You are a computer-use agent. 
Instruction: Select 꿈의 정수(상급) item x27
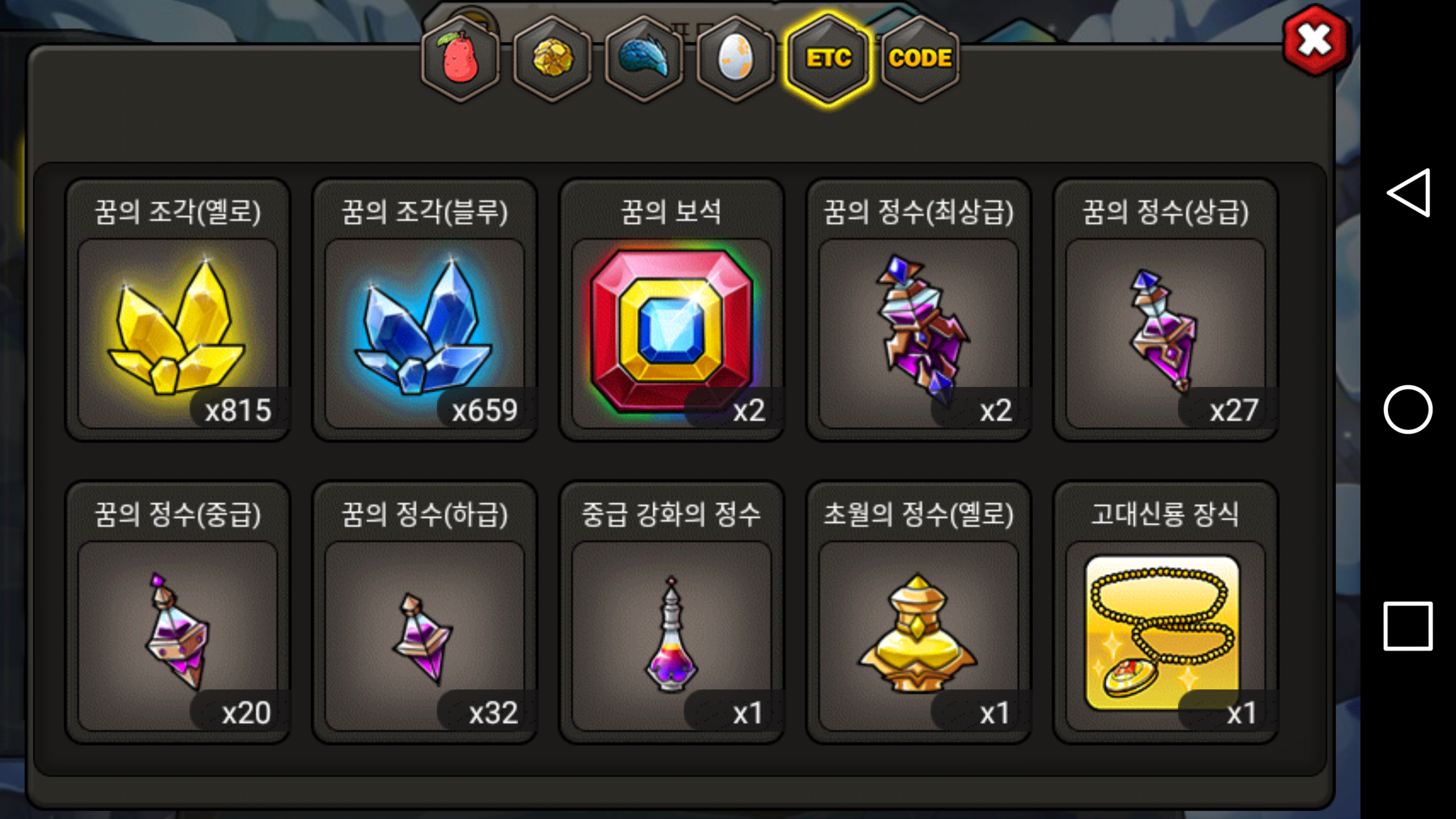click(x=1165, y=310)
